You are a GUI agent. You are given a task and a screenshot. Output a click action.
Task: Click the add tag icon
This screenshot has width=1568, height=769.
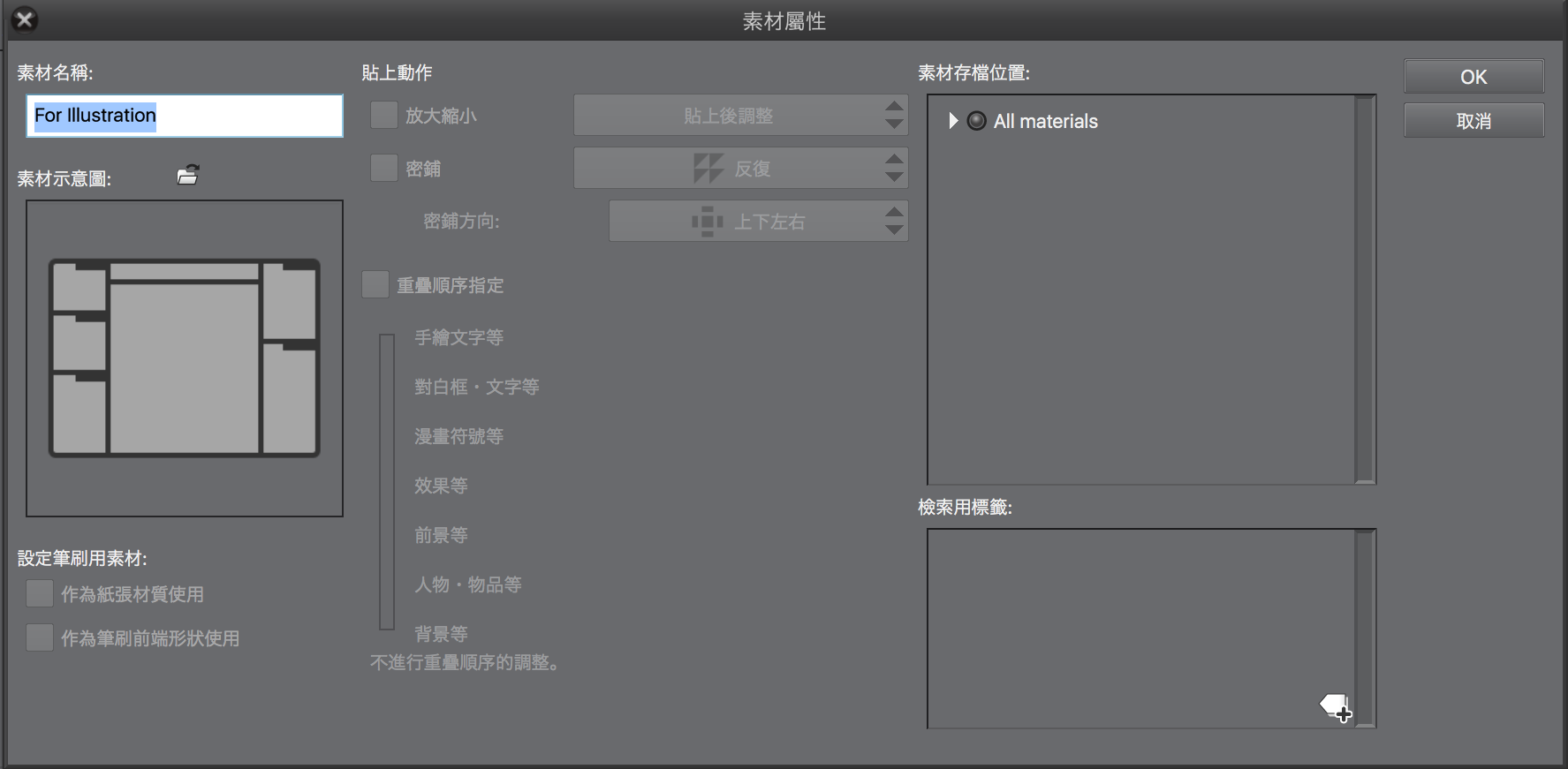pos(1336,707)
